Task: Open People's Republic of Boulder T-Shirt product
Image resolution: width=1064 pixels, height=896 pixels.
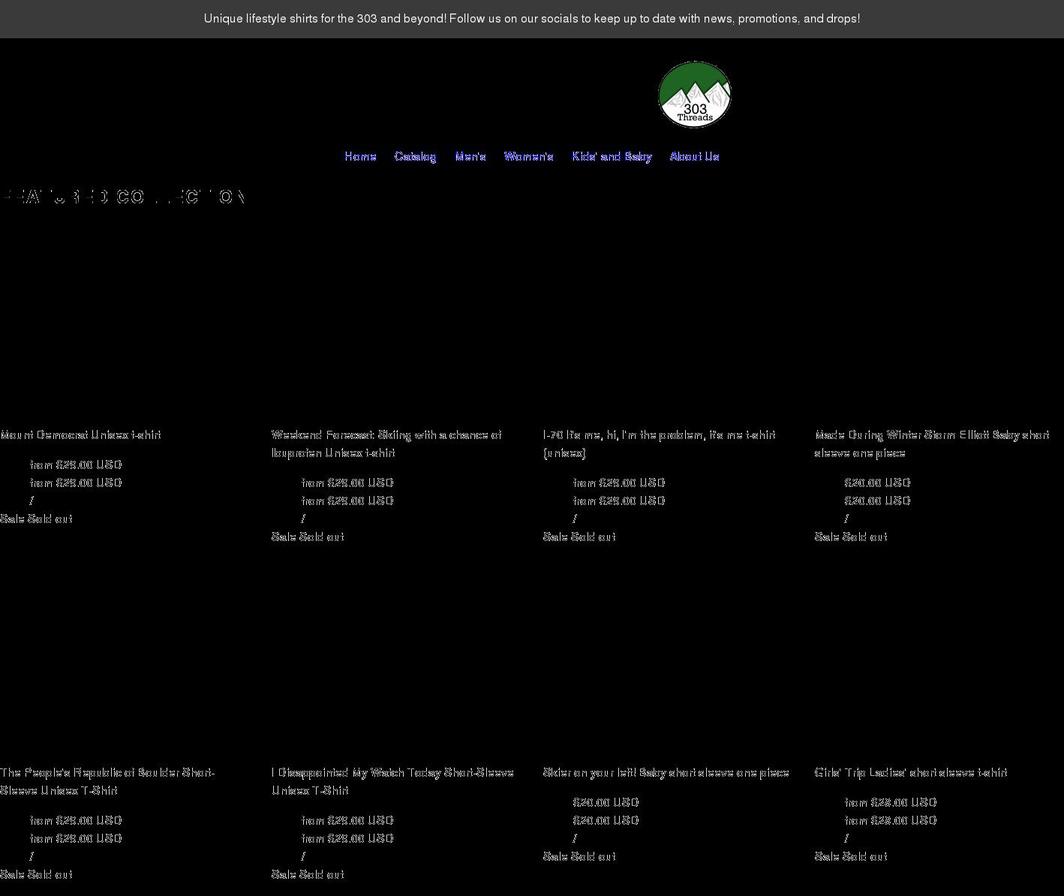Action: tap(107, 781)
